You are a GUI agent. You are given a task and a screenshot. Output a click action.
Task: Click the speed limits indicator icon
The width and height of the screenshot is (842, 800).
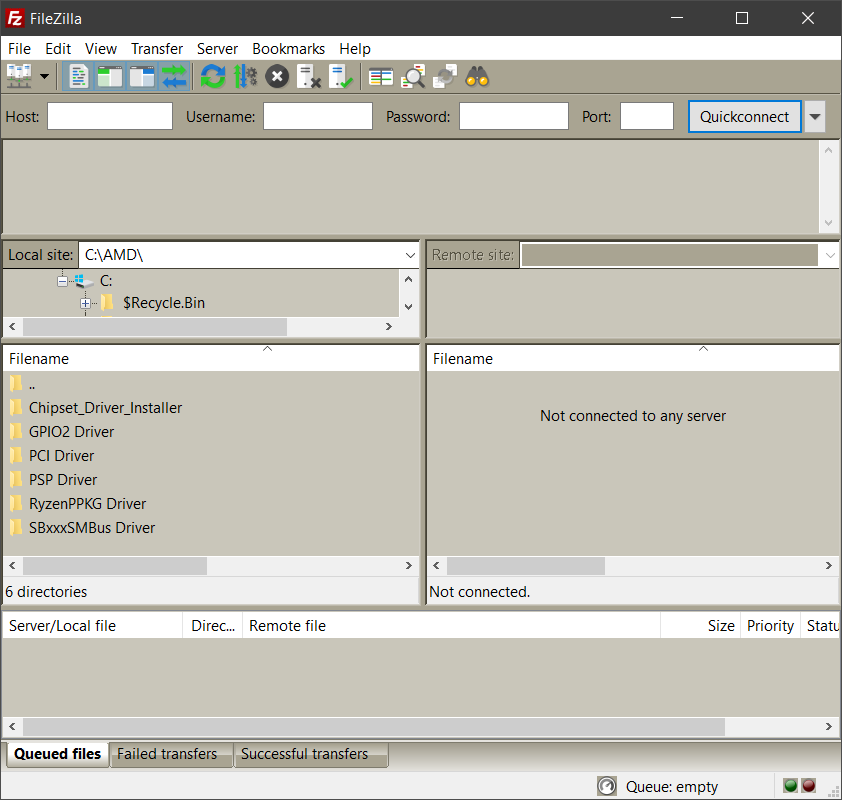point(607,786)
